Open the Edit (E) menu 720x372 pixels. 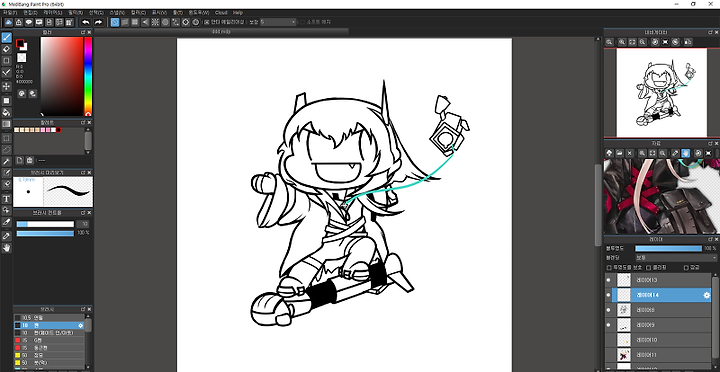tap(30, 13)
